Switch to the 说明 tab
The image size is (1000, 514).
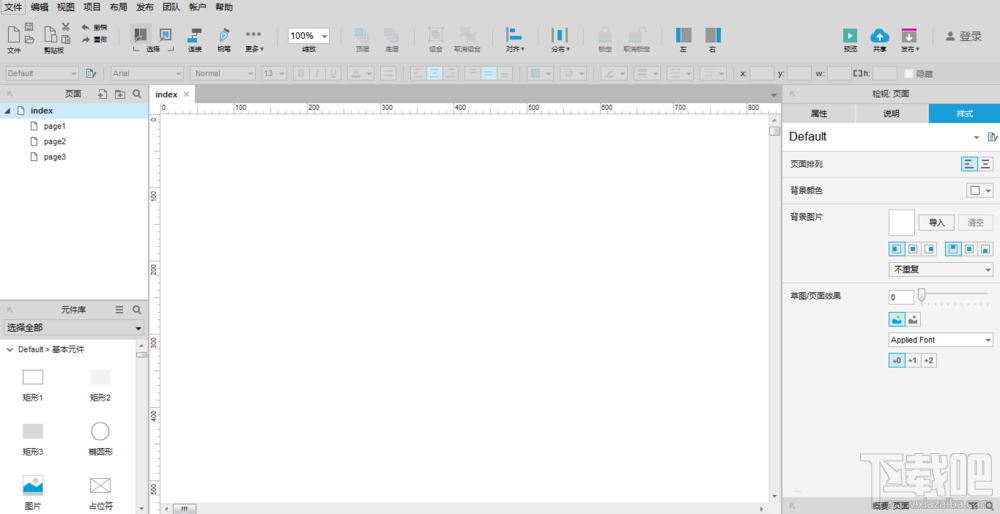(x=892, y=114)
